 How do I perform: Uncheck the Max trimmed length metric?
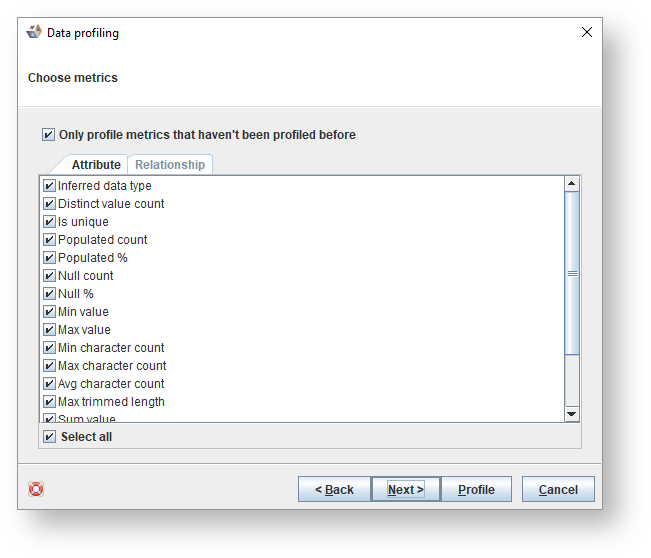coord(49,402)
